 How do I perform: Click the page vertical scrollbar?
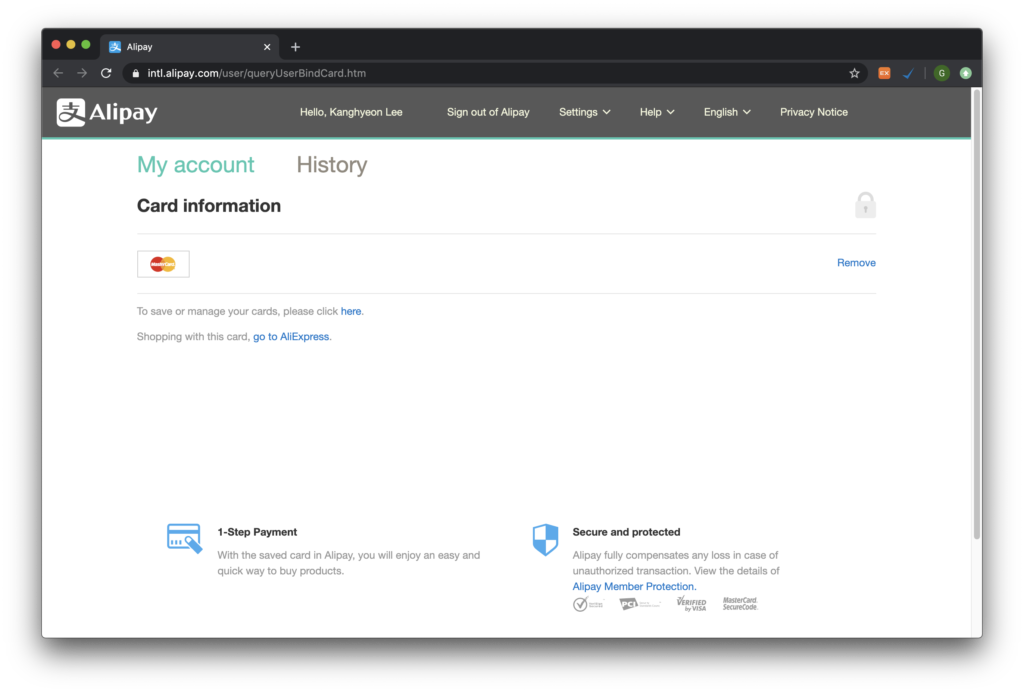tap(977, 314)
